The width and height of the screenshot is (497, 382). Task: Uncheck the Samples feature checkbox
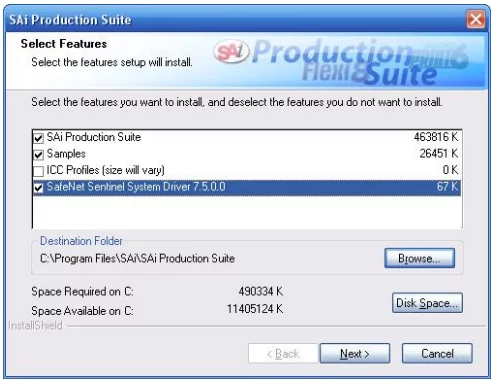pyautogui.click(x=38, y=154)
